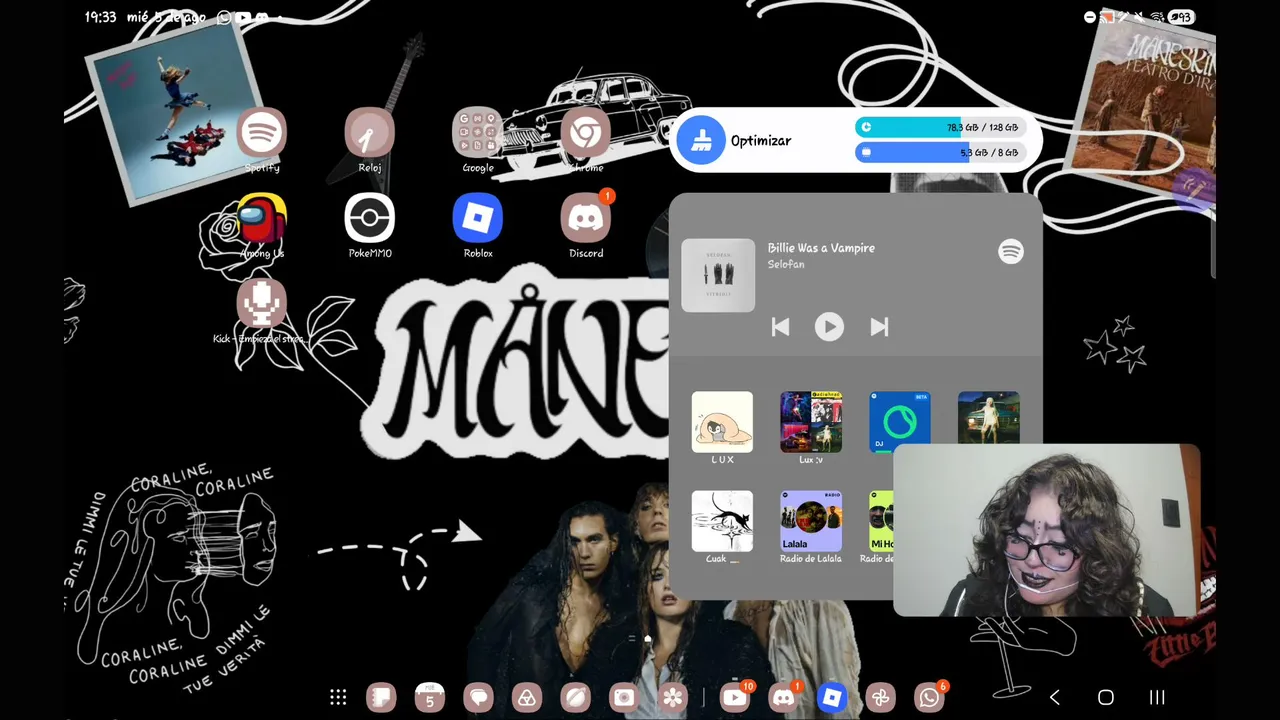Launch the Chrome browser
1280x720 pixels.
point(586,133)
